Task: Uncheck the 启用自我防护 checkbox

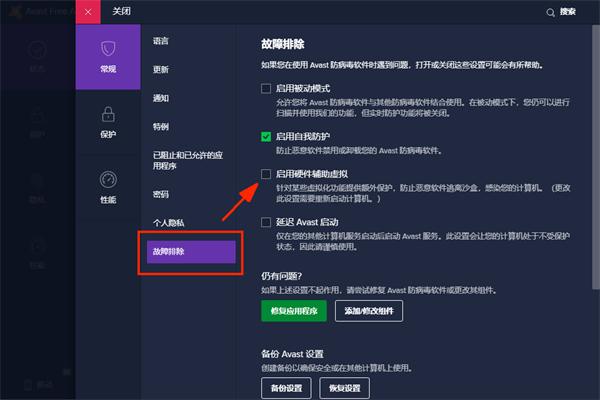Action: pyautogui.click(x=266, y=136)
